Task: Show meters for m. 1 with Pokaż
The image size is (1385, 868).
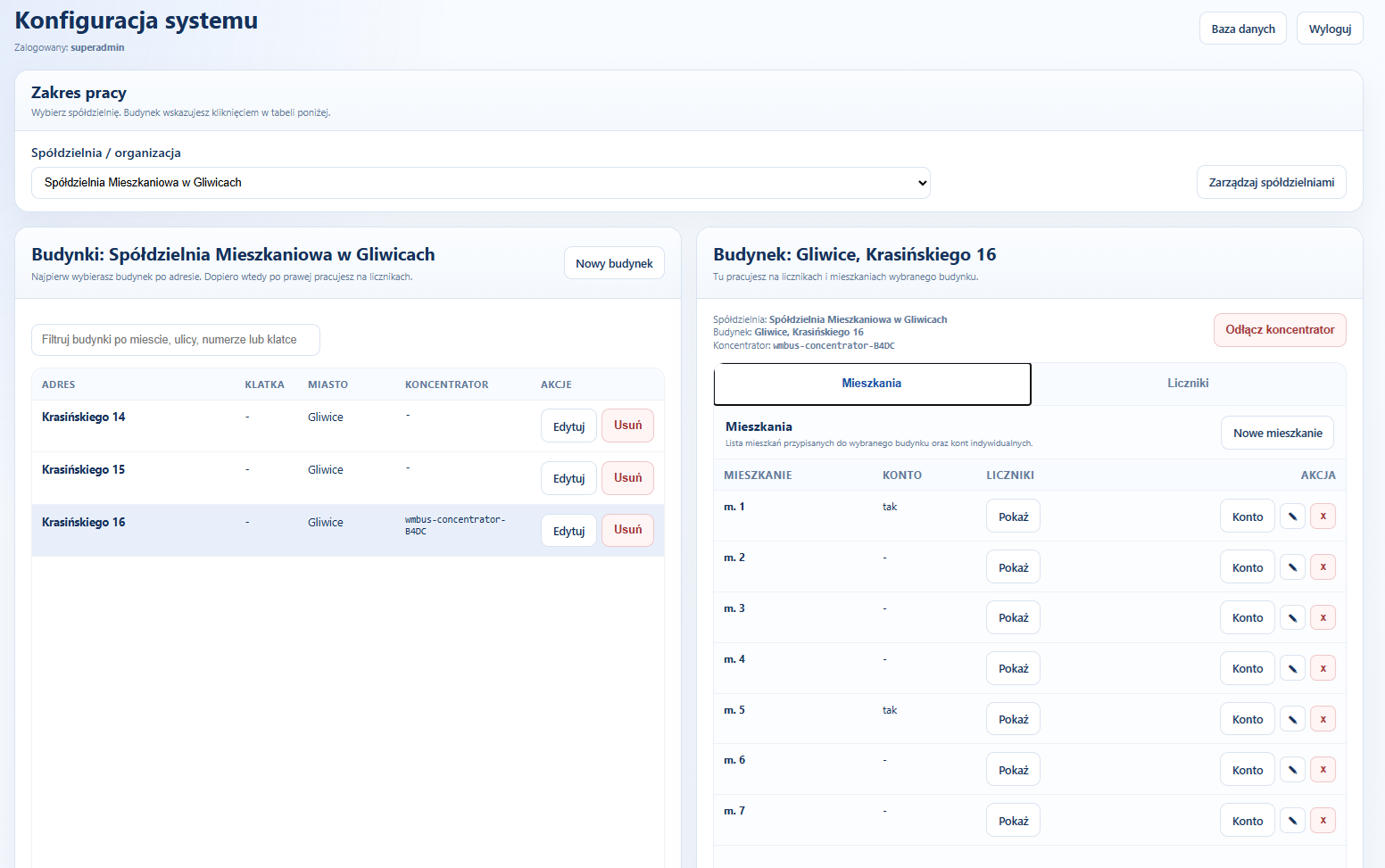Action: (1013, 517)
